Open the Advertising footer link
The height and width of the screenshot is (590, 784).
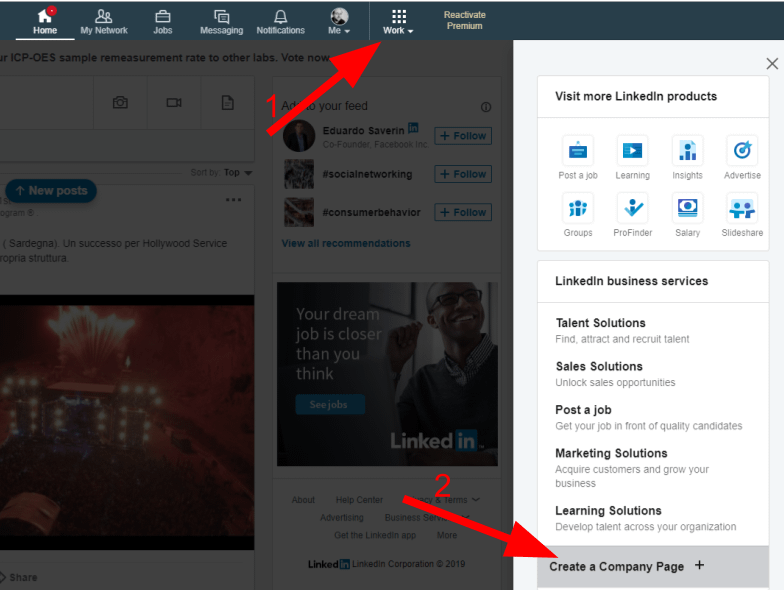[342, 518]
